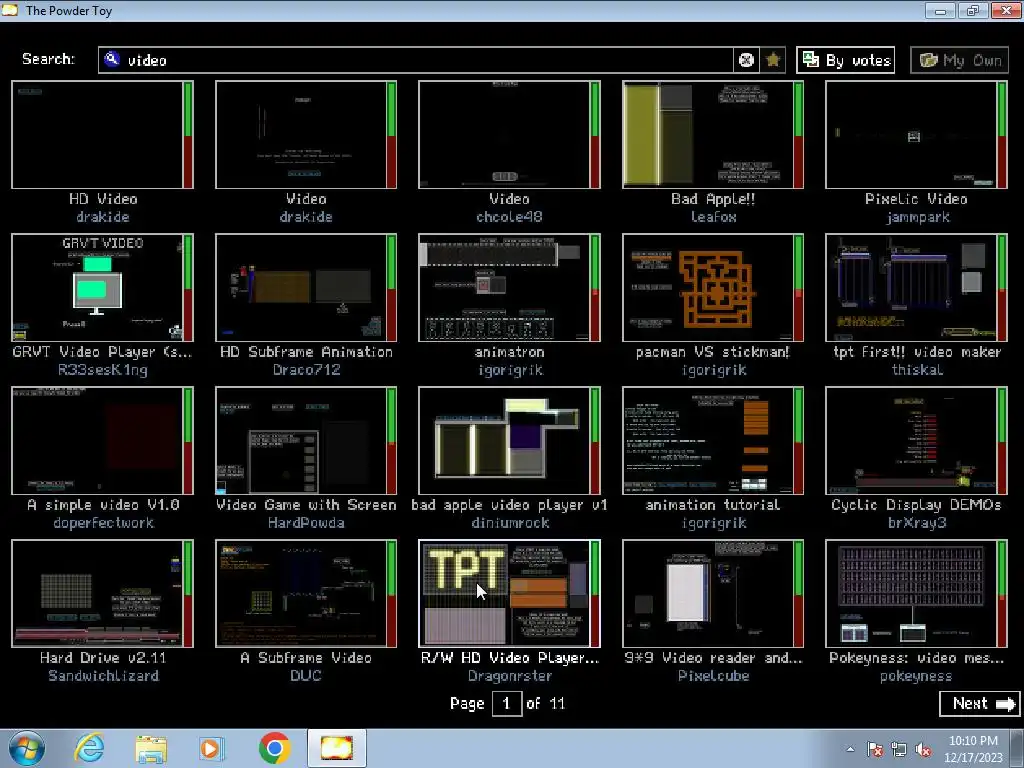
Task: Open File Explorer from the taskbar
Action: tap(151, 749)
